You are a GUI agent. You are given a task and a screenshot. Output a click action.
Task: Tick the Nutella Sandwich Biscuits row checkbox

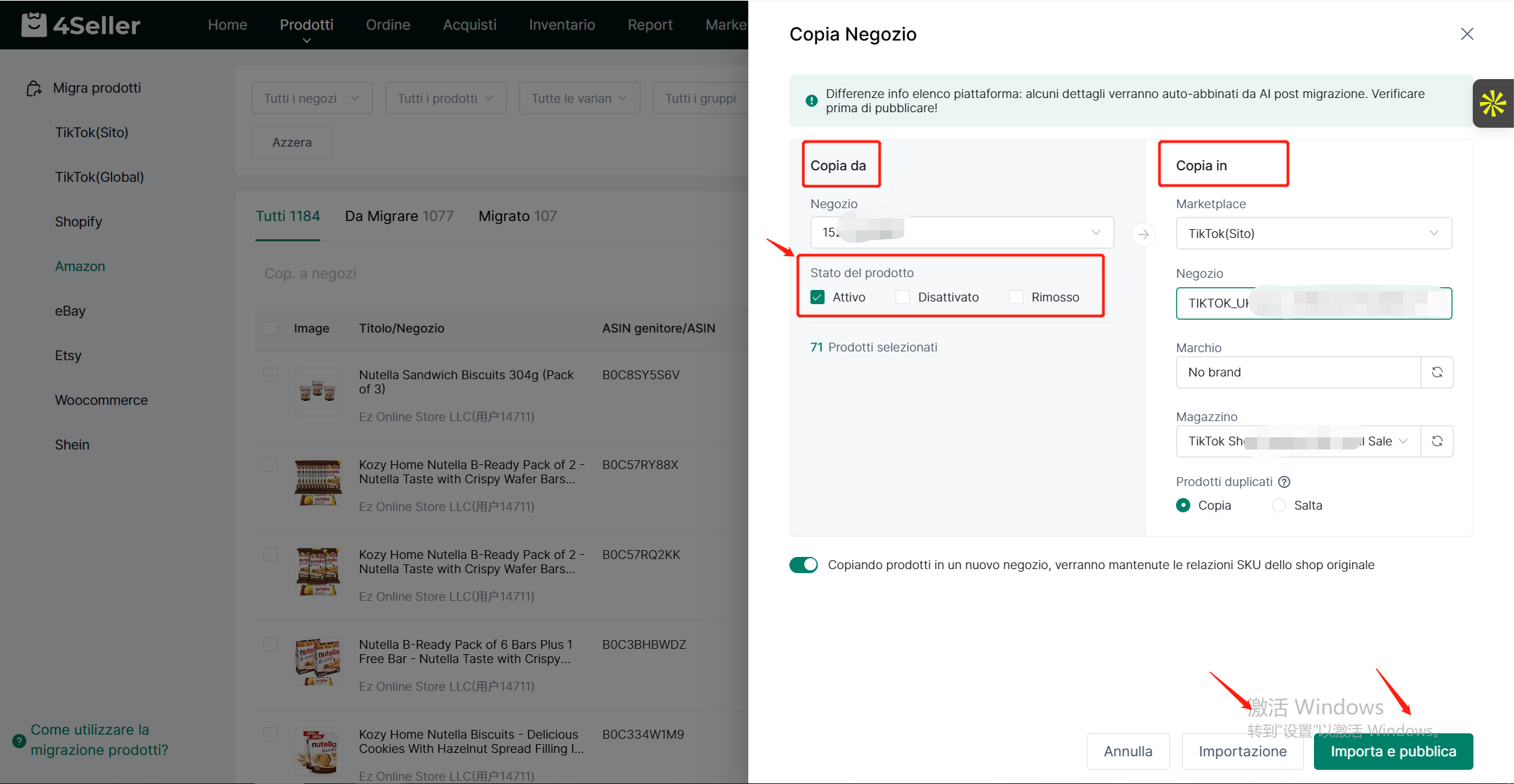[270, 375]
